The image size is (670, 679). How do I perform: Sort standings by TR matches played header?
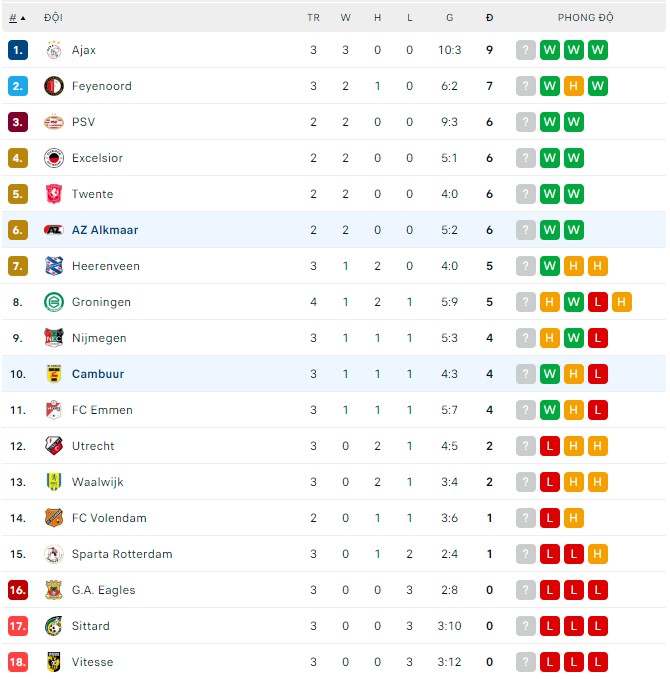pos(313,18)
